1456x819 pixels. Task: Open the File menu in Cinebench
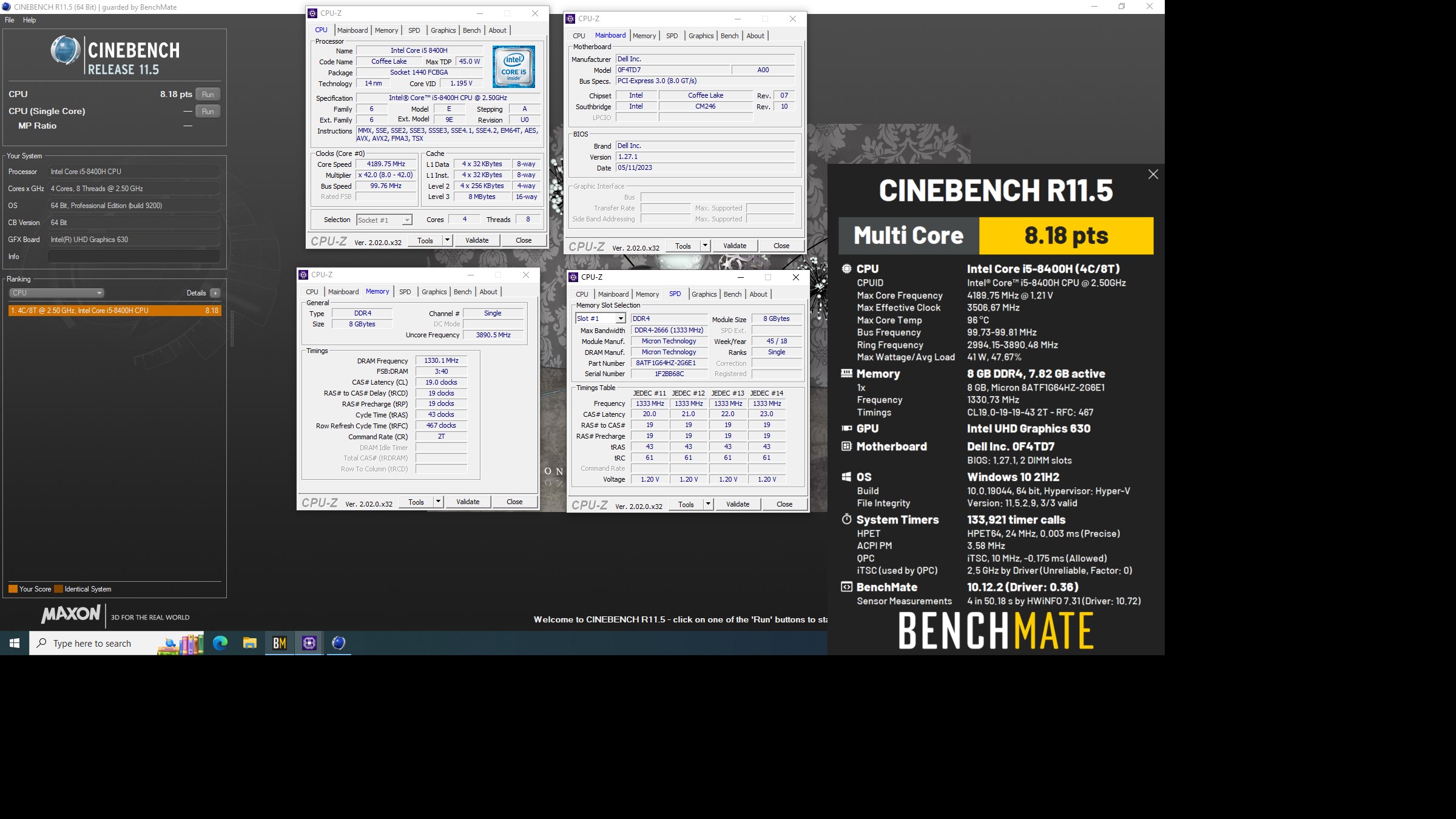coord(10,20)
